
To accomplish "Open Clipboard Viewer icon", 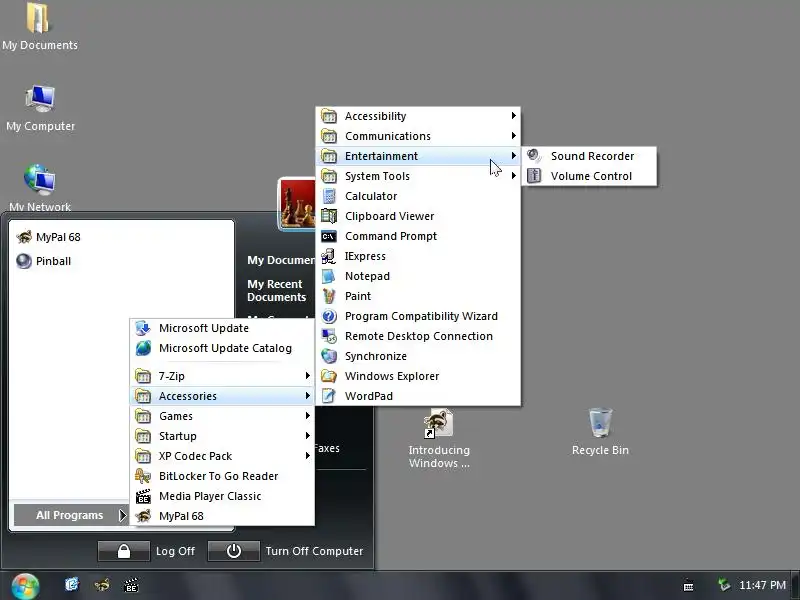I will pos(329,216).
